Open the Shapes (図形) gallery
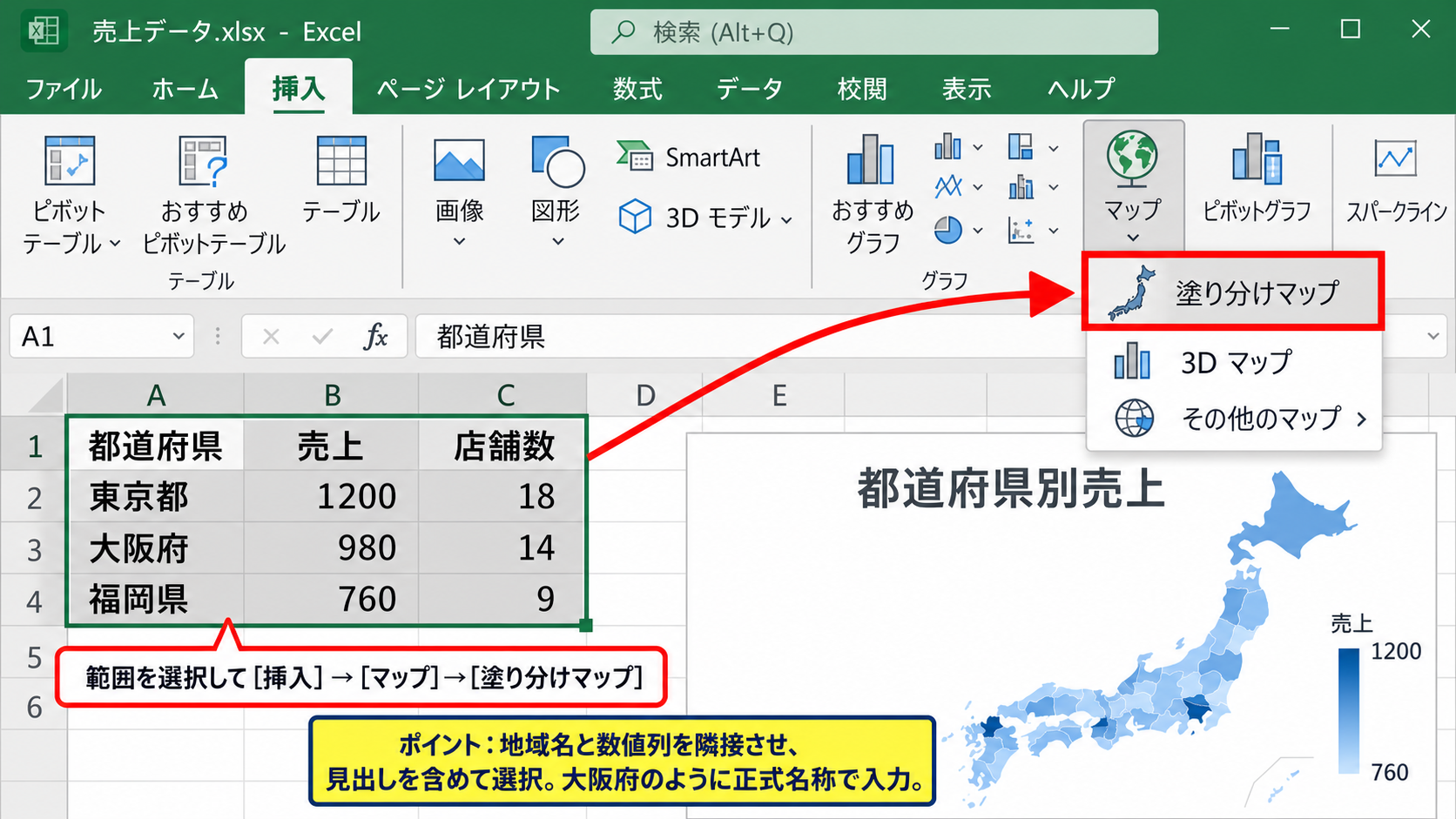 (556, 191)
